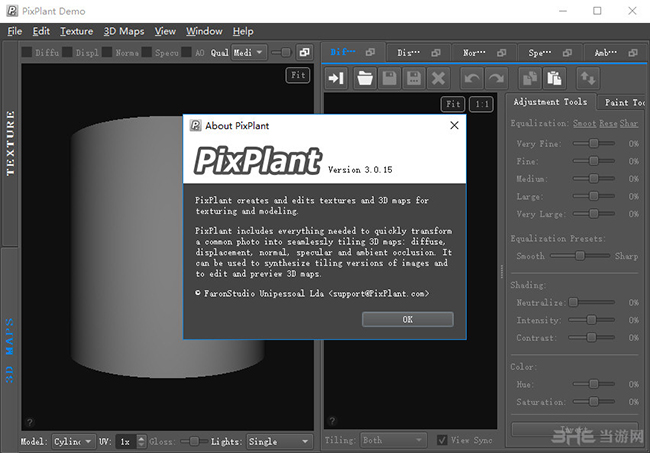Open the Lights Single dropdown
This screenshot has width=650, height=453.
279,442
